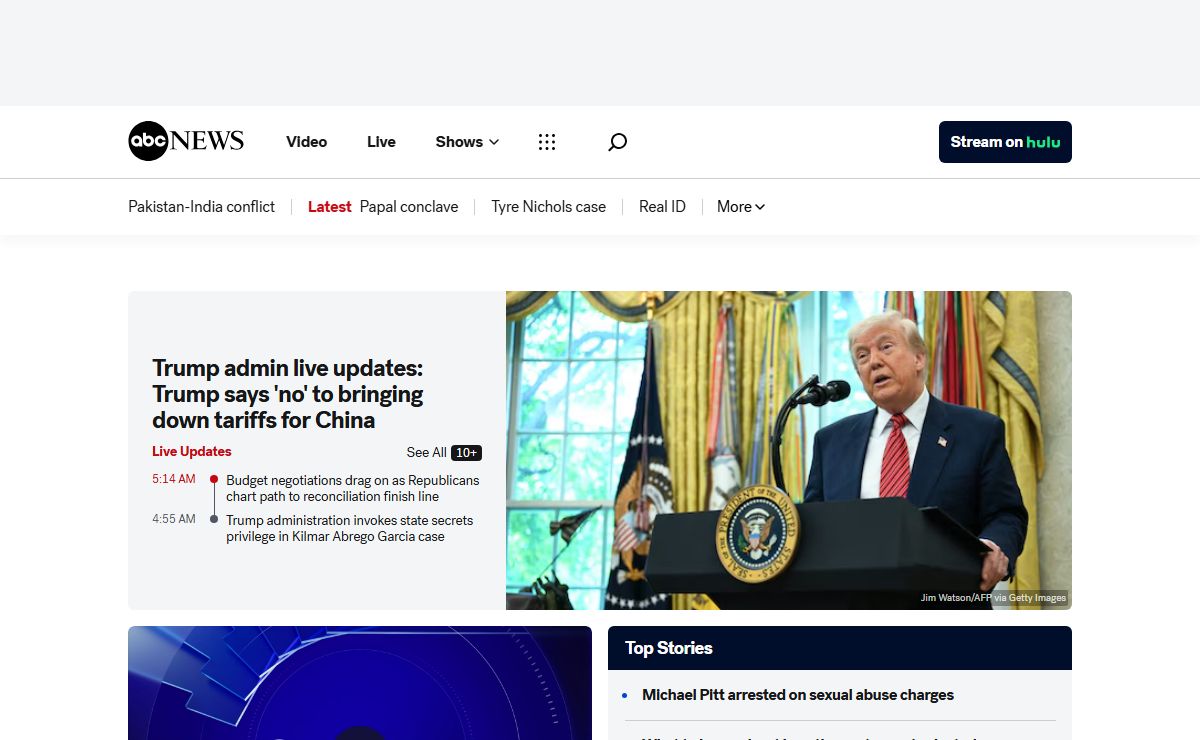Click the Live Updates label

coord(192,452)
